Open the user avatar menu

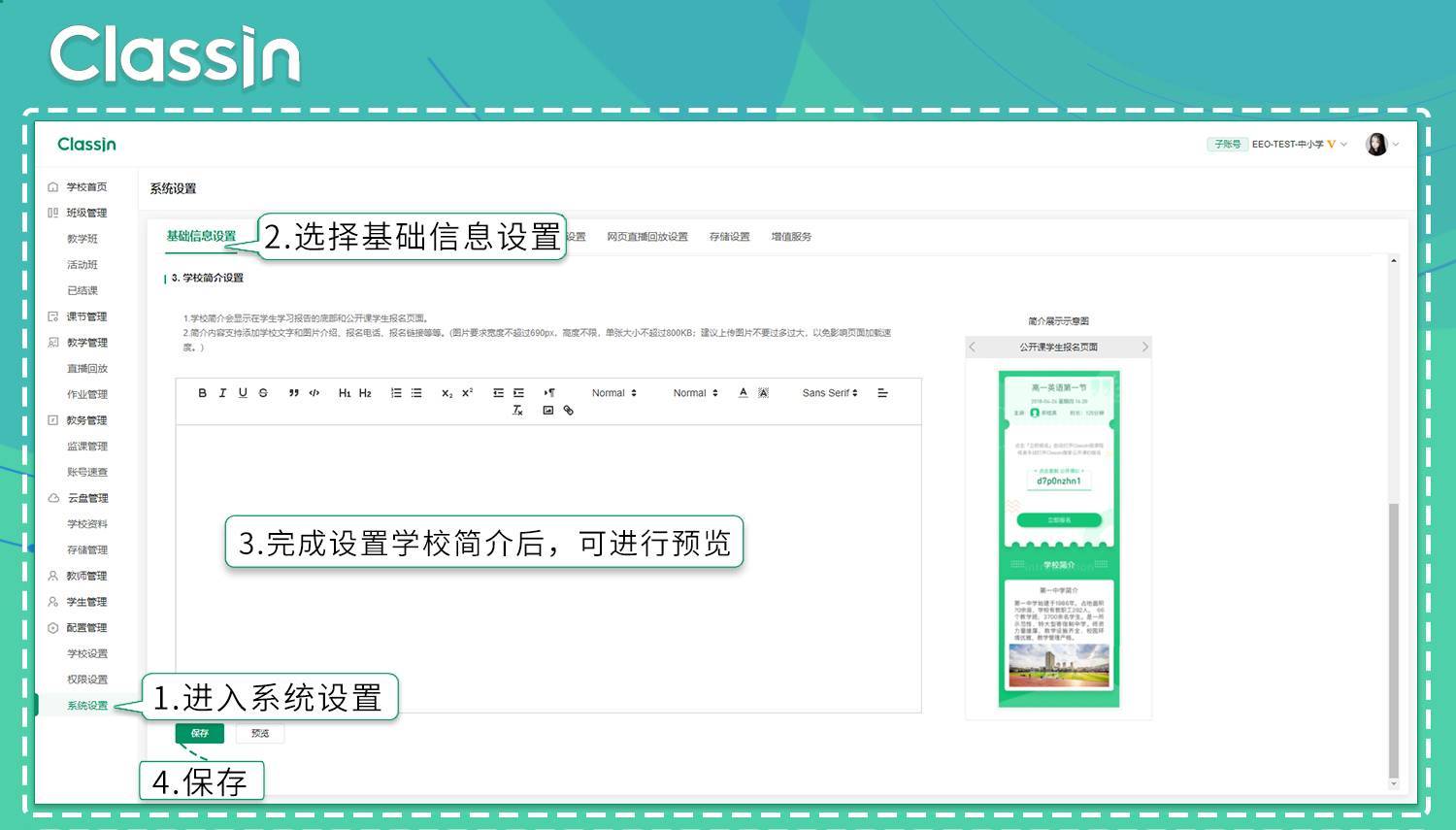click(1396, 145)
